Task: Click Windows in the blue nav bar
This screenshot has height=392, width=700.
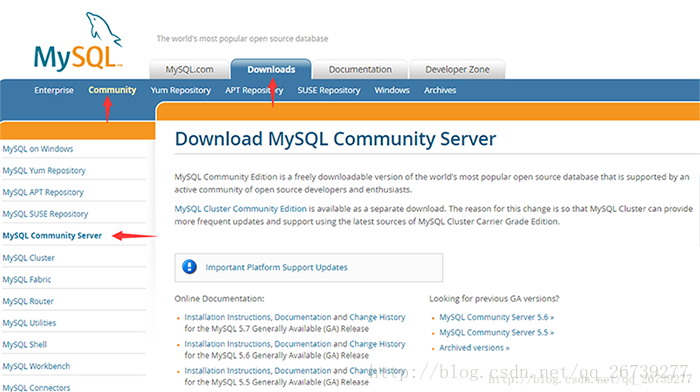Action: click(392, 90)
